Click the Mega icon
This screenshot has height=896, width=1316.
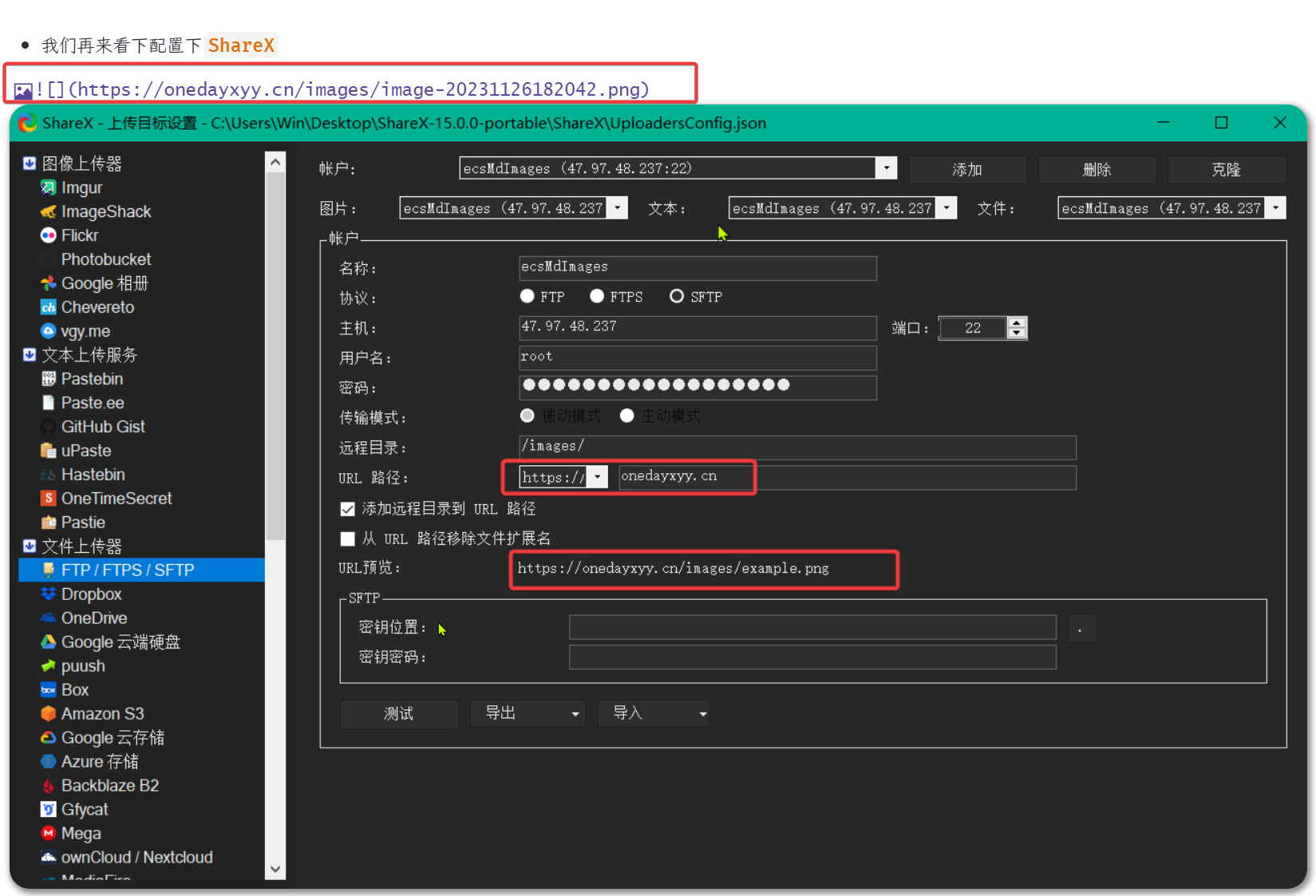tap(49, 834)
